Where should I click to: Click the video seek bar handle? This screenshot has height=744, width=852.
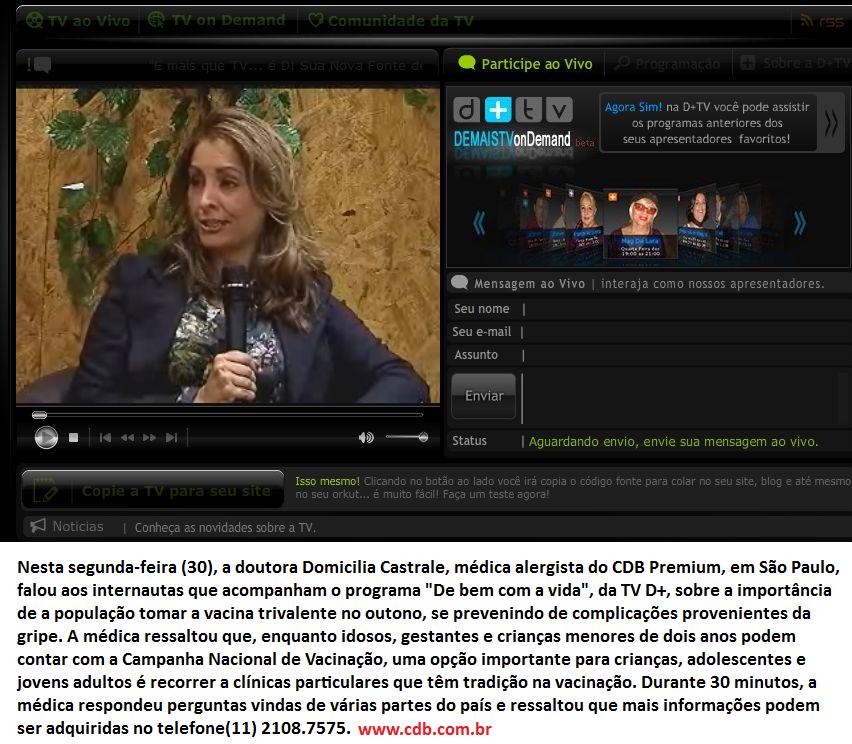(x=40, y=414)
